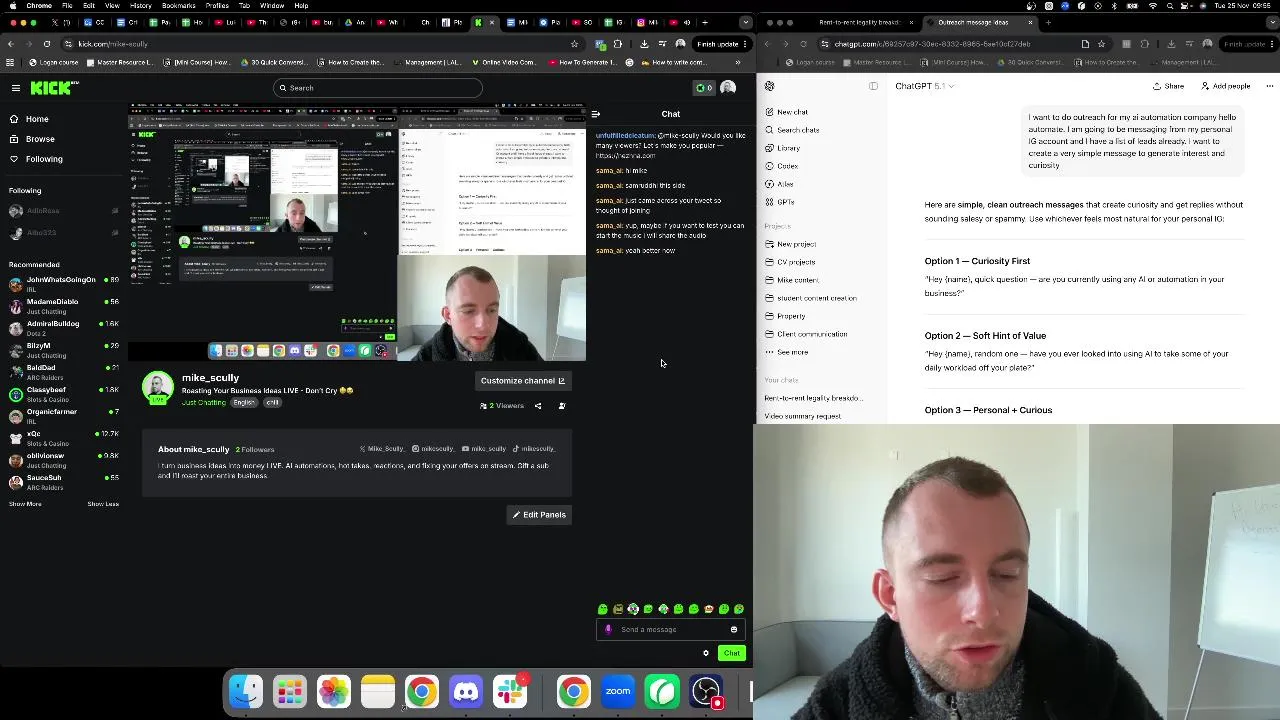Click Show Less under Recommended
Screen dimensions: 1280x720
103,504
